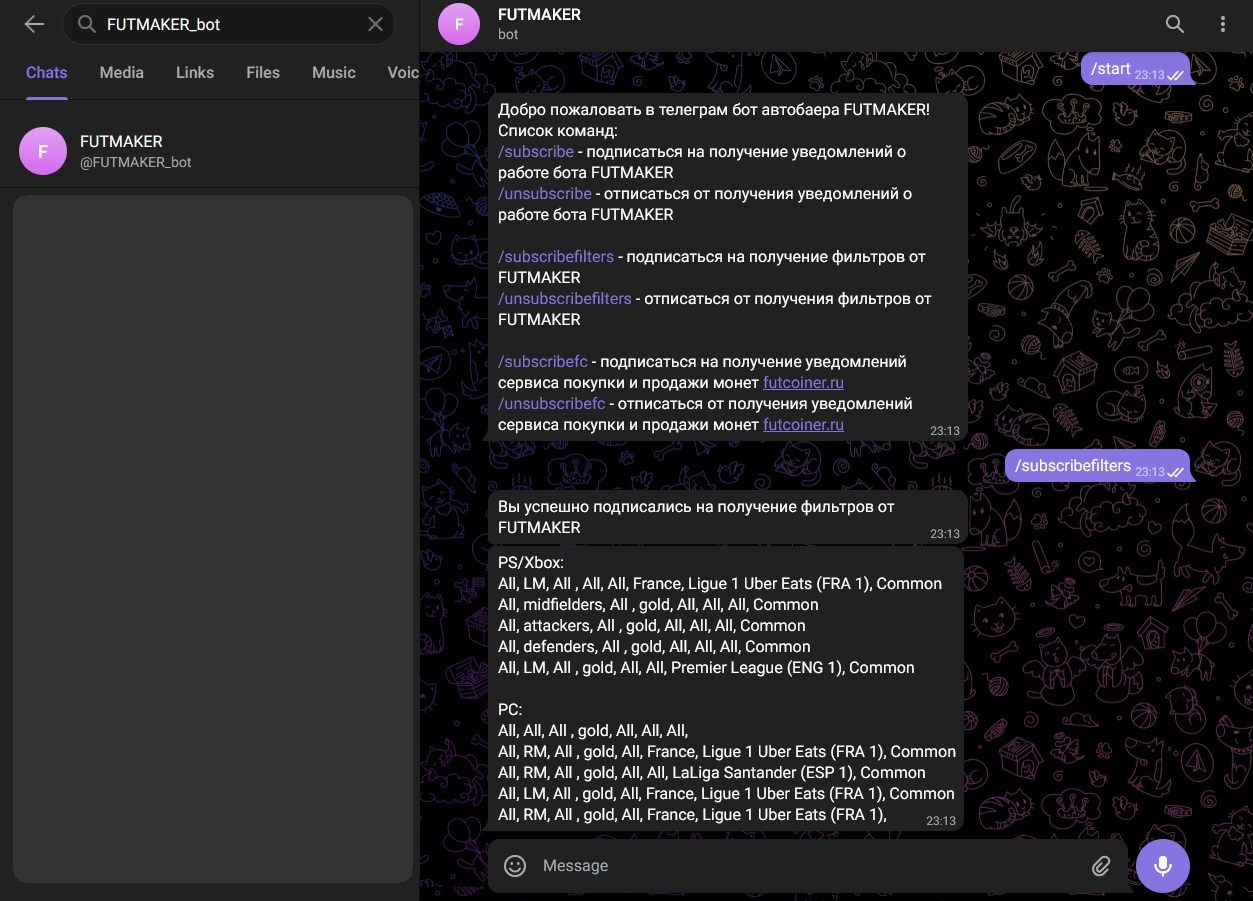Open FUTMAKER chat from search results

pyautogui.click(x=209, y=151)
